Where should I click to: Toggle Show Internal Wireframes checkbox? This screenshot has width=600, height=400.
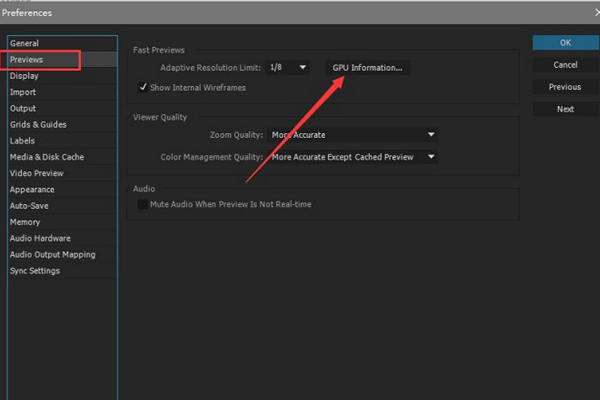[144, 87]
